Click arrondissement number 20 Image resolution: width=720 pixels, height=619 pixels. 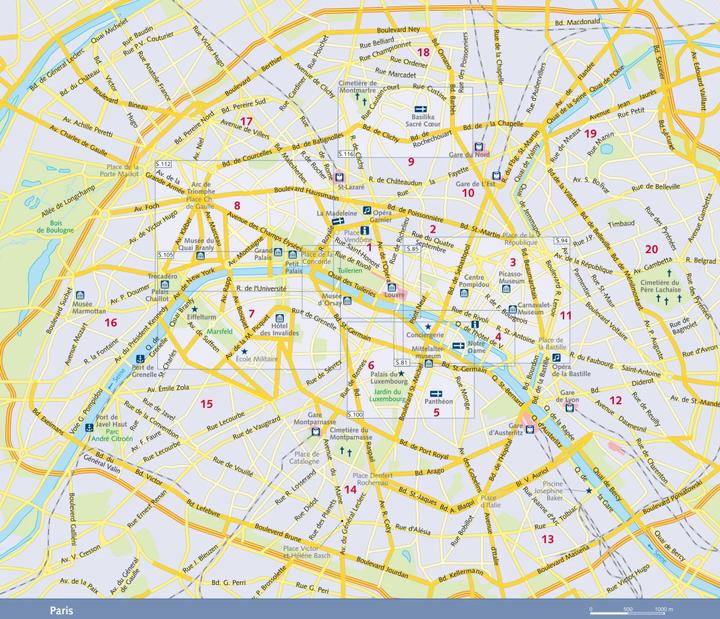(x=652, y=249)
